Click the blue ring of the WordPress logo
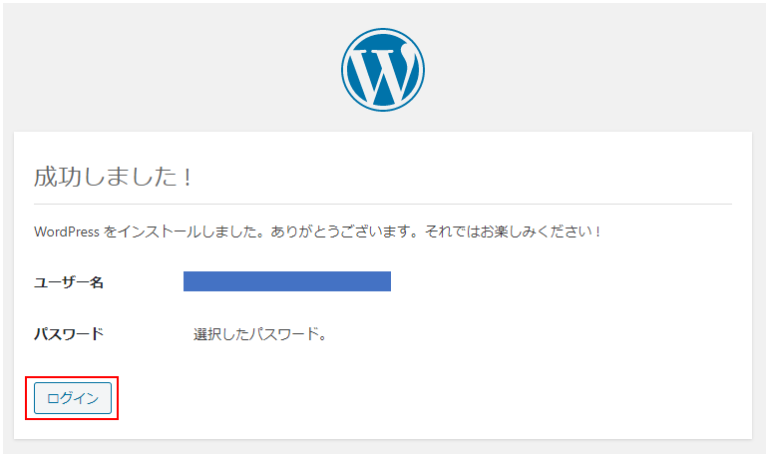The width and height of the screenshot is (768, 457). click(345, 68)
